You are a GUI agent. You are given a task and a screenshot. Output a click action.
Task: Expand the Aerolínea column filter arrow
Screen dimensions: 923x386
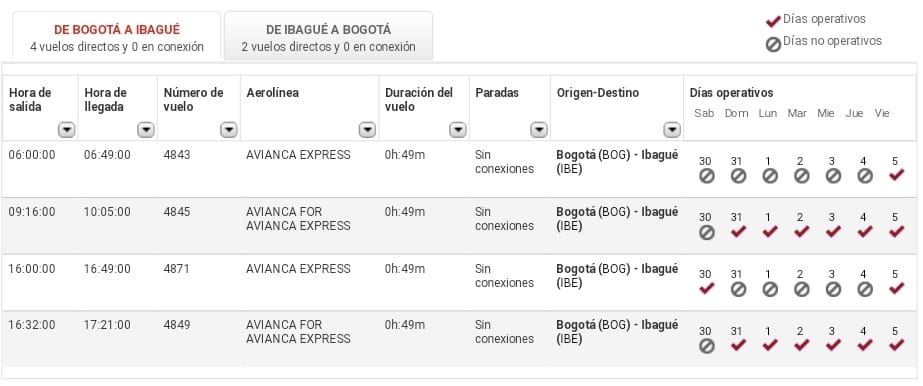click(x=367, y=131)
